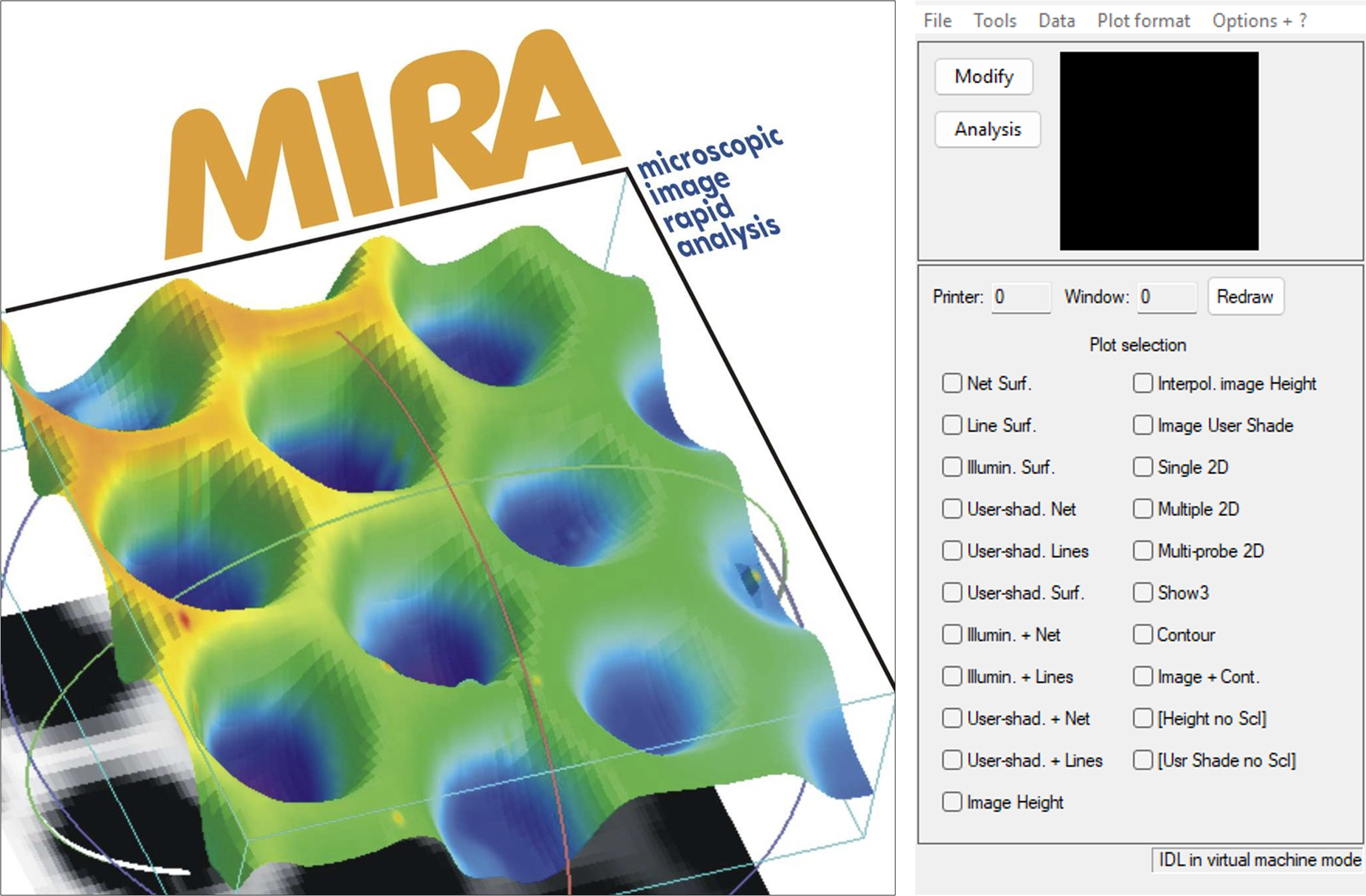Image resolution: width=1366 pixels, height=896 pixels.
Task: Toggle the User-shad. Surf. checkbox
Action: [x=952, y=592]
